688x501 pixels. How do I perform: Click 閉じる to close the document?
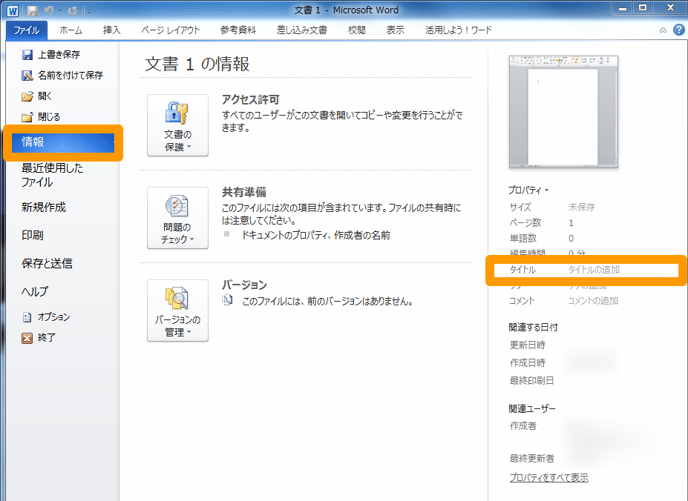pos(41,117)
